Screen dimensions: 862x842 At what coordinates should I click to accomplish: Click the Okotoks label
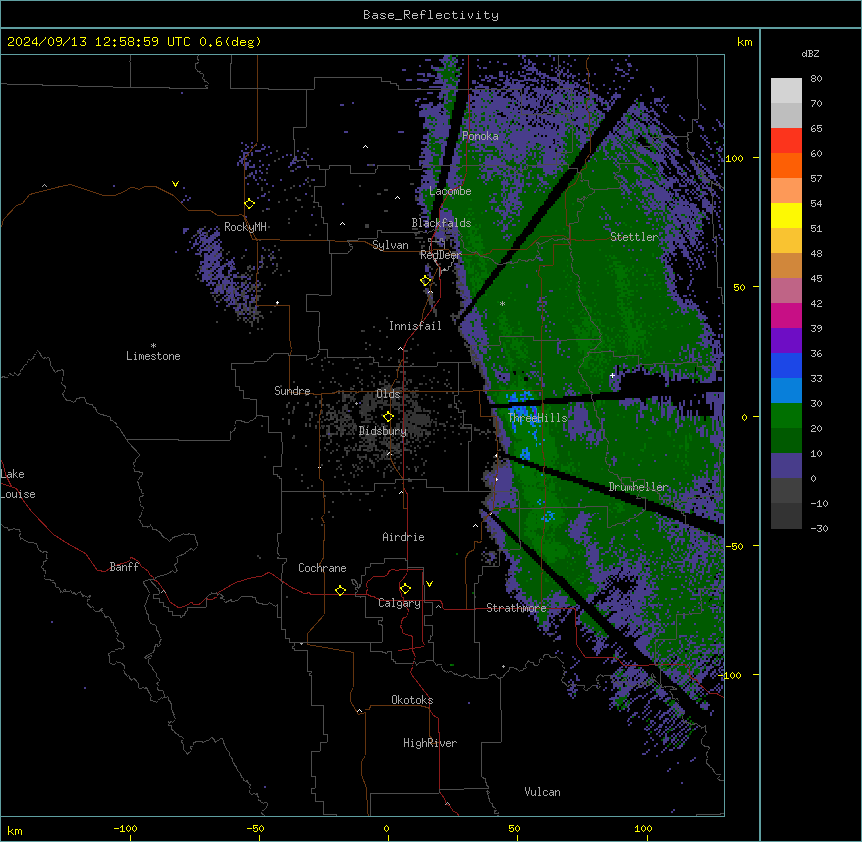412,700
